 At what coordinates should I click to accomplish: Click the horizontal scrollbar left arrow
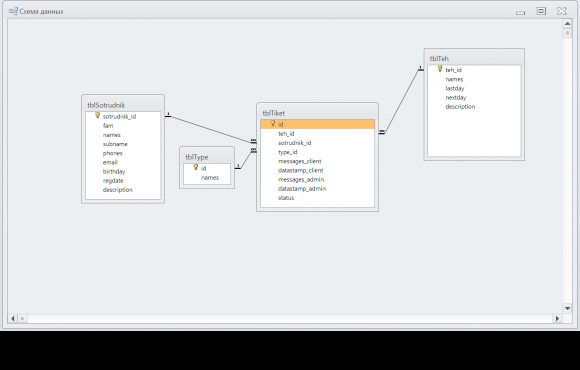pos(13,318)
